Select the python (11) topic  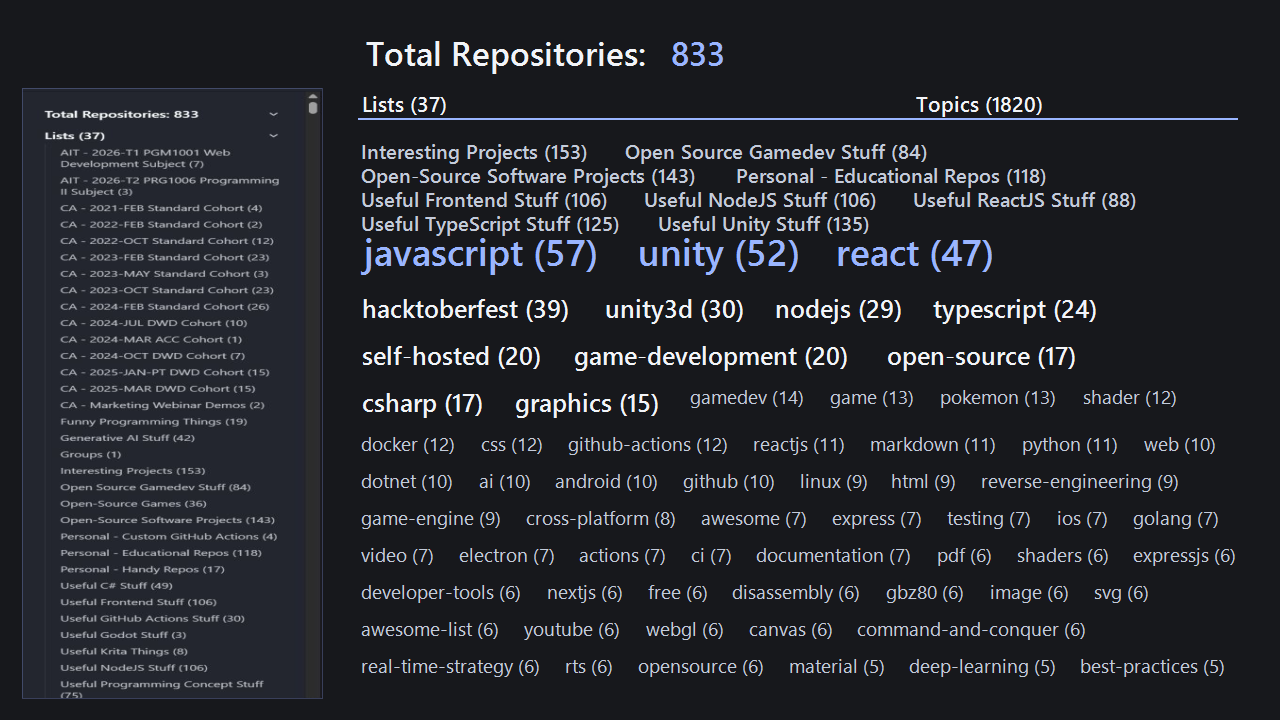coord(1070,445)
